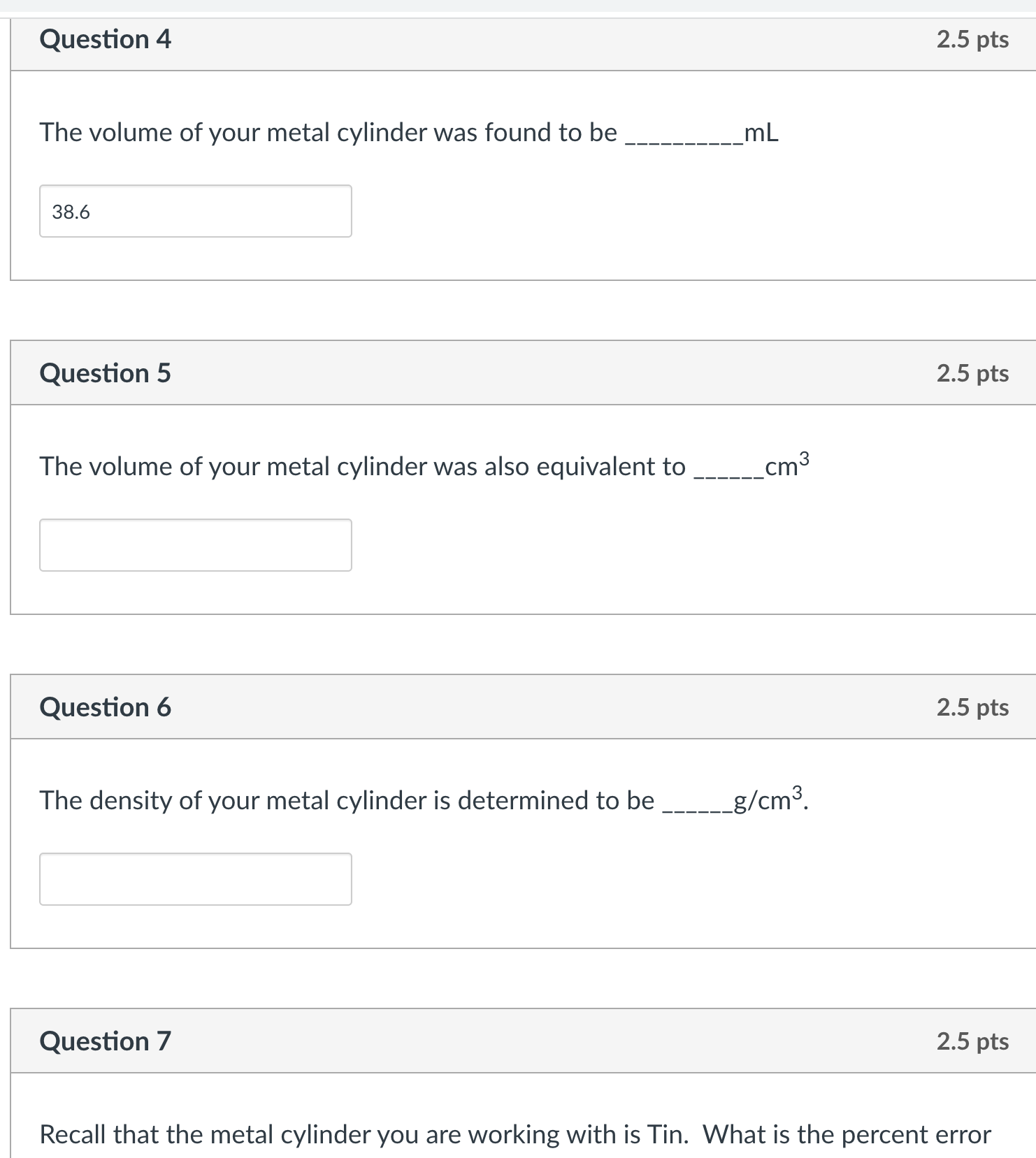This screenshot has width=1036, height=1158.
Task: Click the Question 4 heading
Action: tap(105, 39)
